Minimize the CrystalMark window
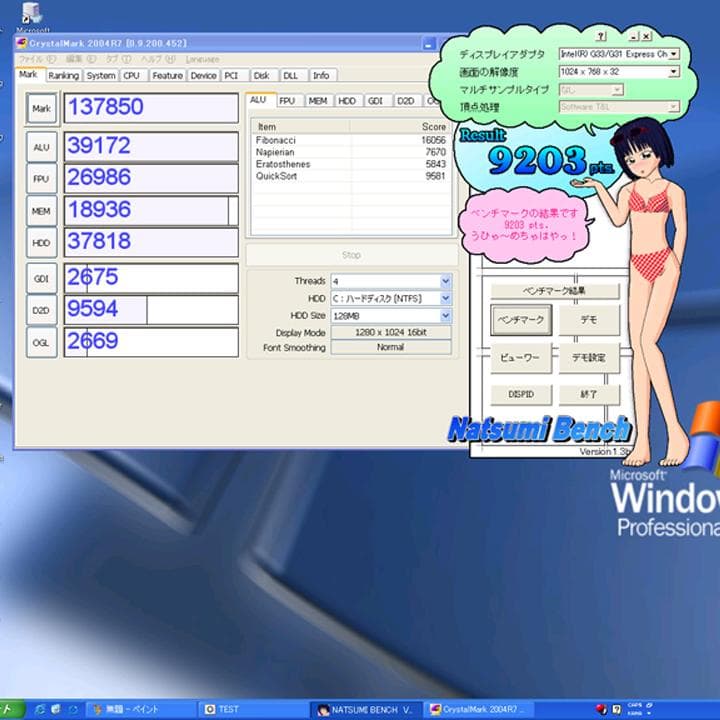This screenshot has height=720, width=720. [x=428, y=44]
